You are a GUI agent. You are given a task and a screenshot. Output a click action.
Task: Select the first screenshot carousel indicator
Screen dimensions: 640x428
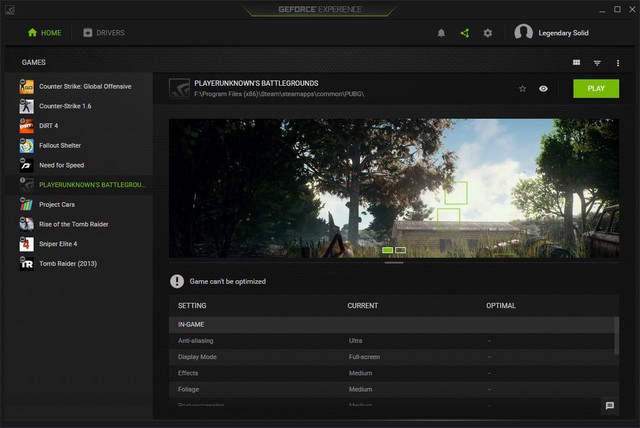[x=388, y=250]
